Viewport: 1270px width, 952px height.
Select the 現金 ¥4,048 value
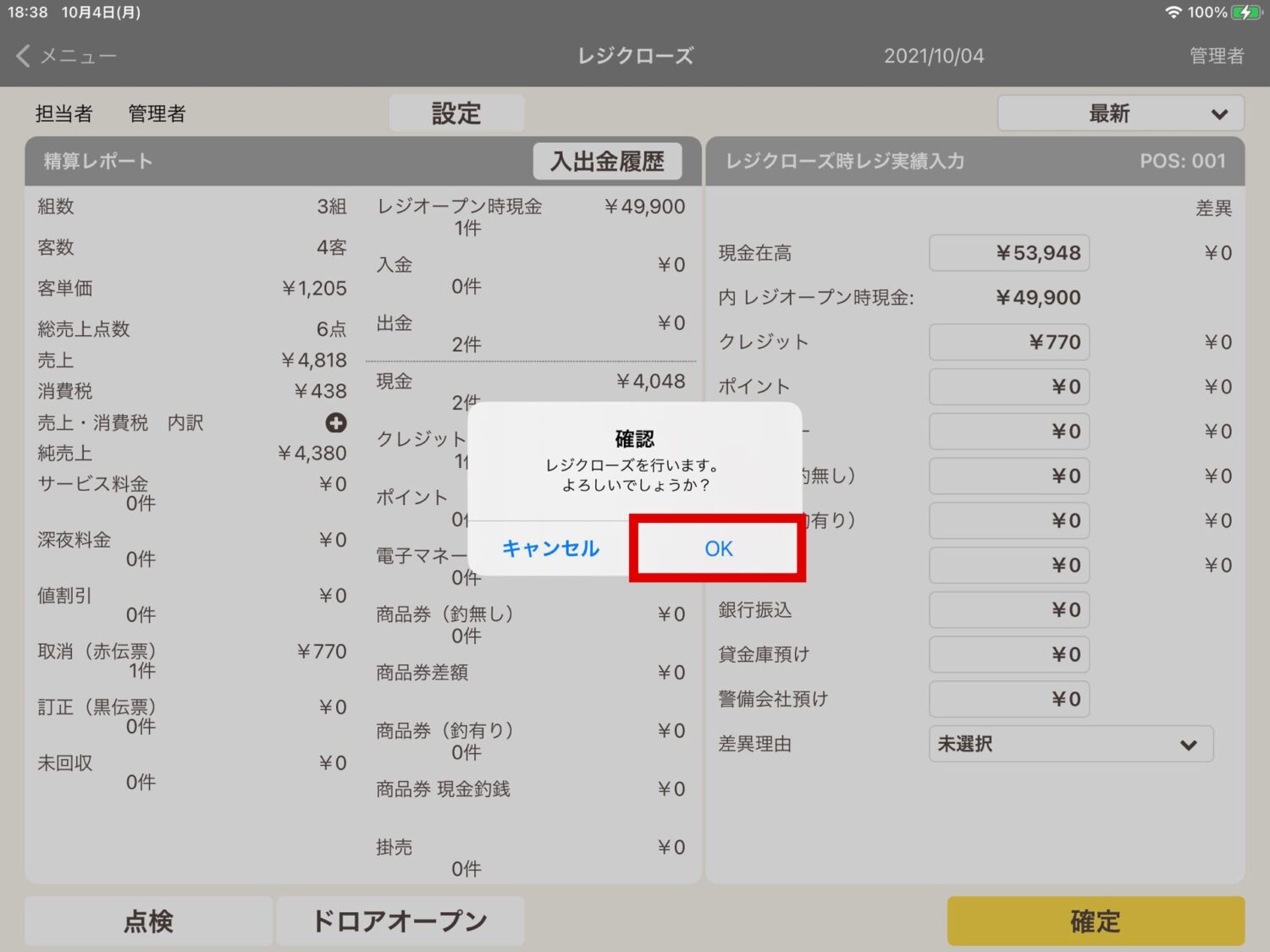(x=650, y=382)
